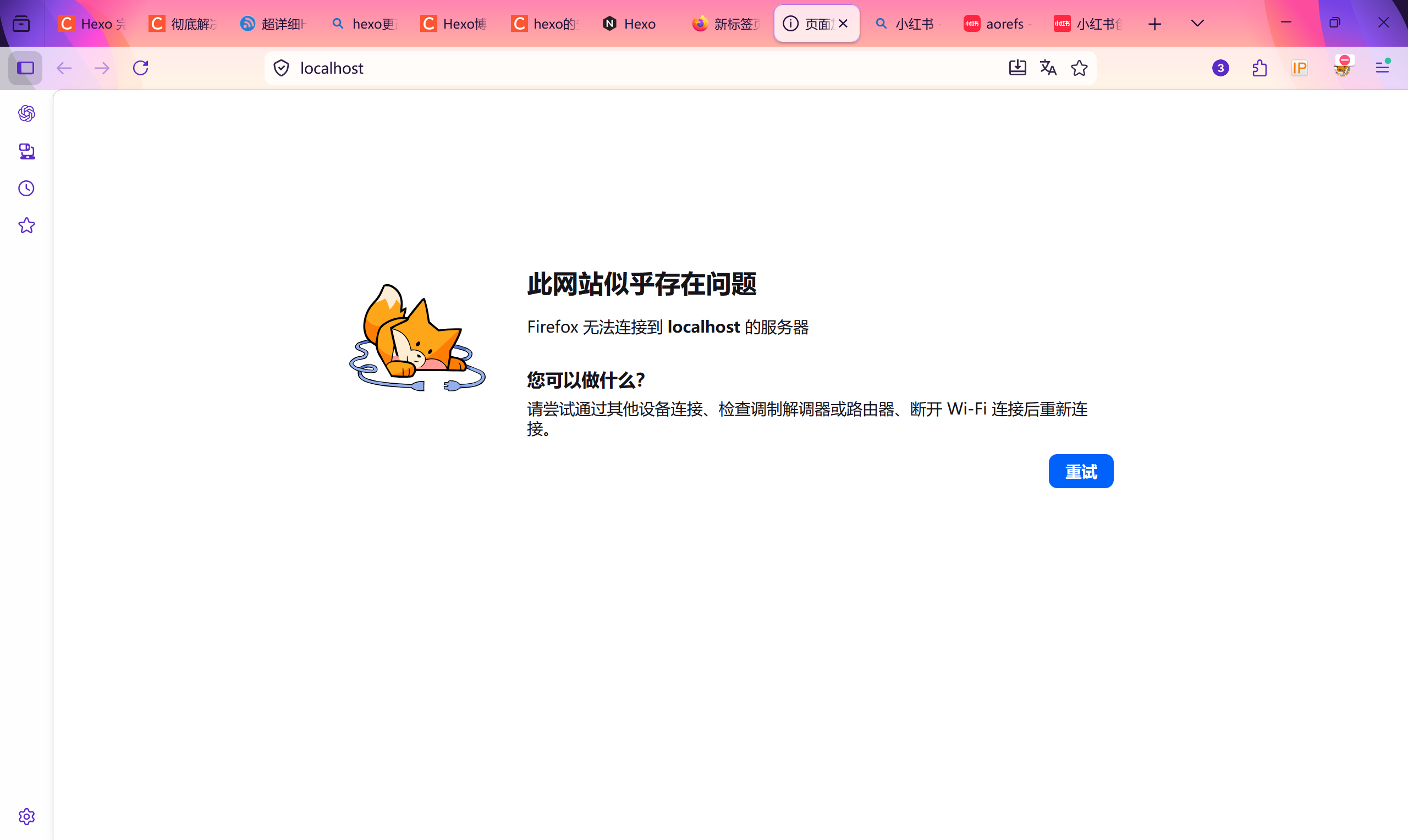Viewport: 1408px width, 840px height.
Task: Open the Firefox View tab icon
Action: [x=21, y=24]
